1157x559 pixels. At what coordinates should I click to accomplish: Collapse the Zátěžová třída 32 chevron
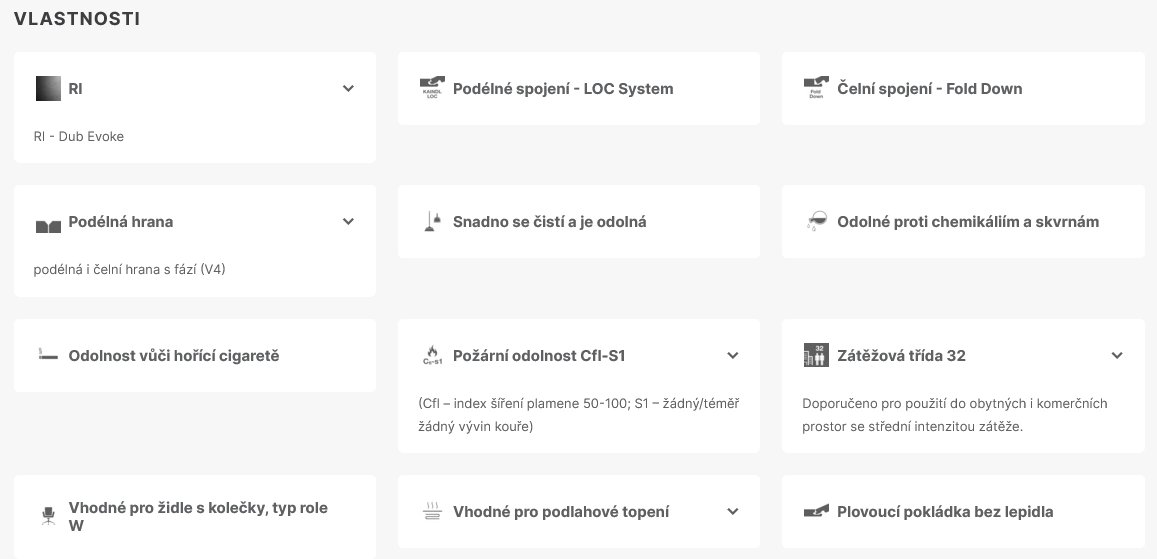tap(1117, 355)
